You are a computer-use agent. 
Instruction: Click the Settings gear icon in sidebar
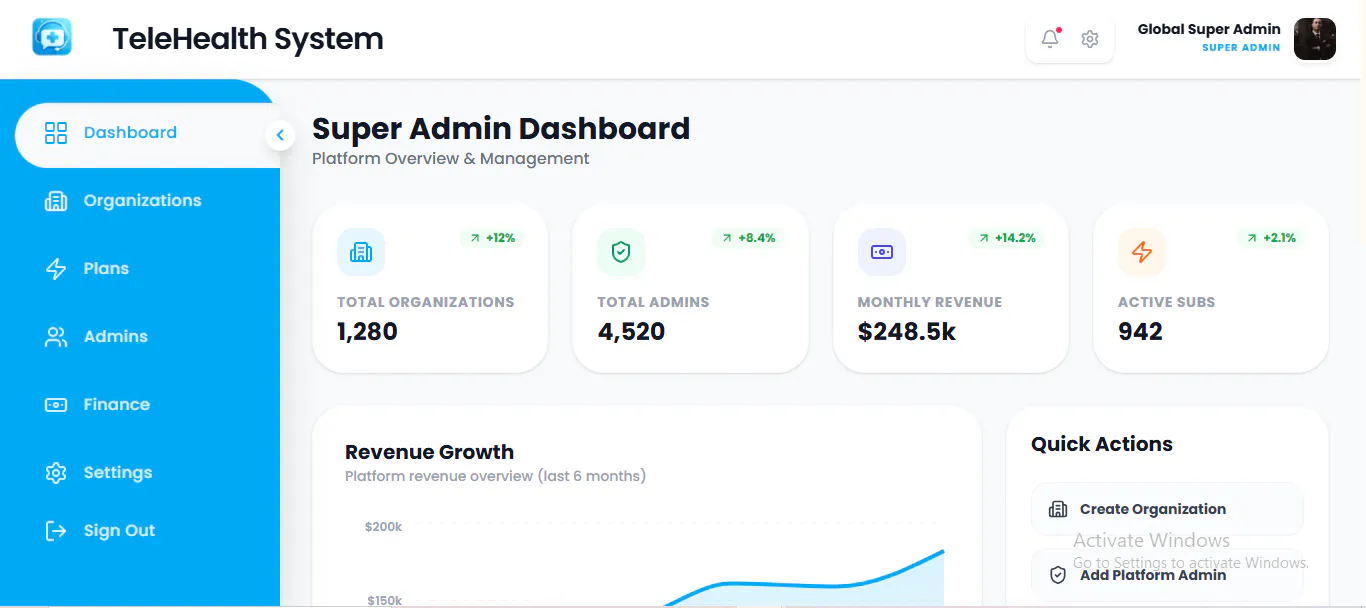click(56, 473)
